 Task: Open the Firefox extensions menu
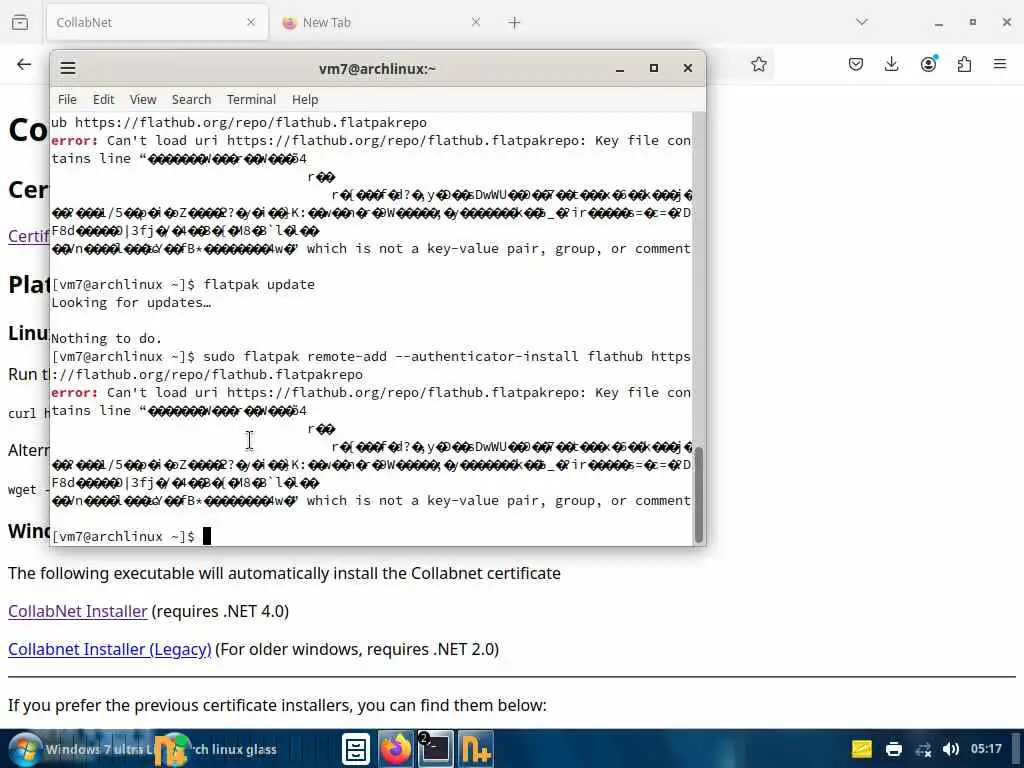964,64
